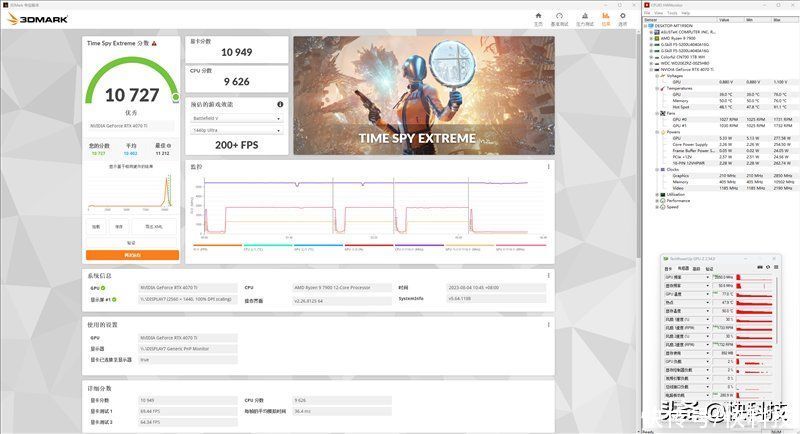Open HWMonitor Help menu
Screen dimensions: 800x434
685,13
